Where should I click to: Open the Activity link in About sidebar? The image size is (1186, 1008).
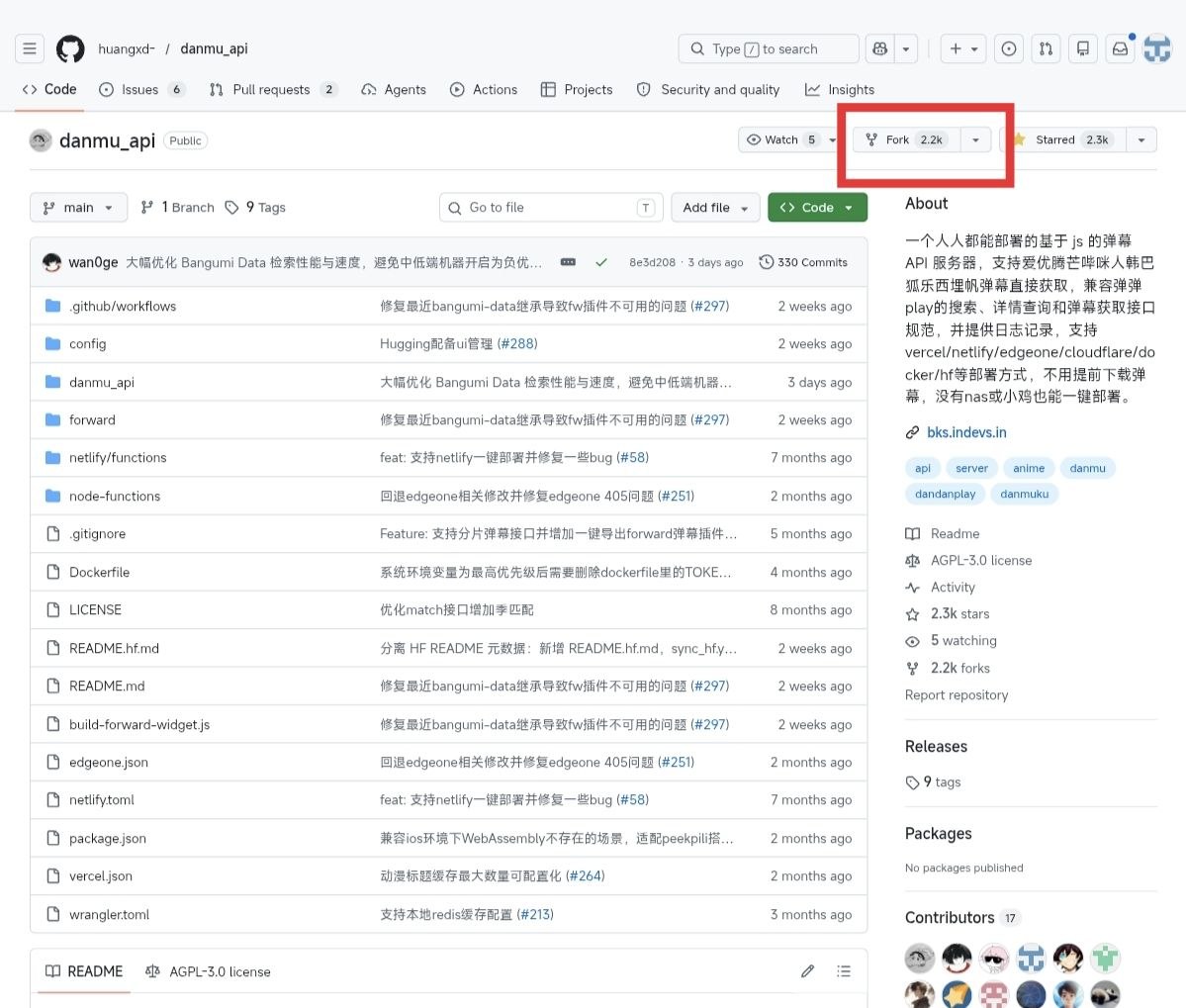pyautogui.click(x=953, y=588)
